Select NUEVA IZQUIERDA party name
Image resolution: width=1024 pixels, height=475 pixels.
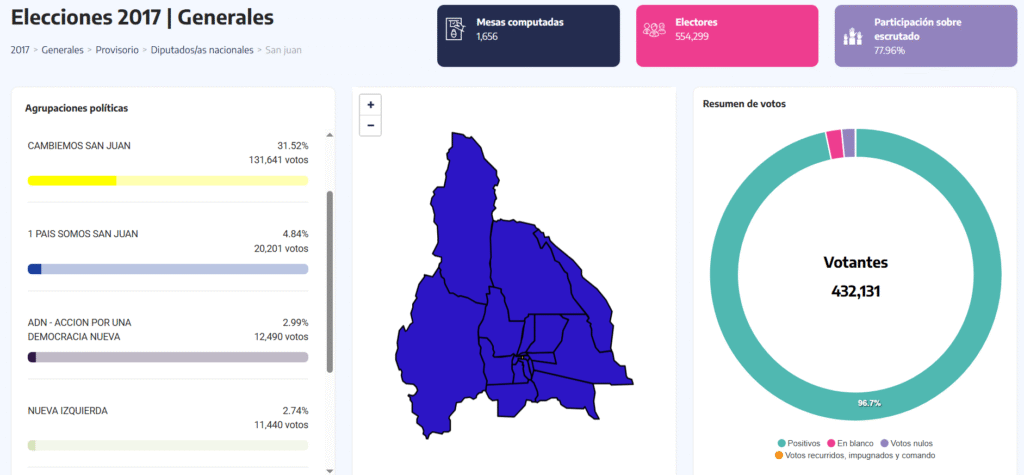click(x=68, y=411)
